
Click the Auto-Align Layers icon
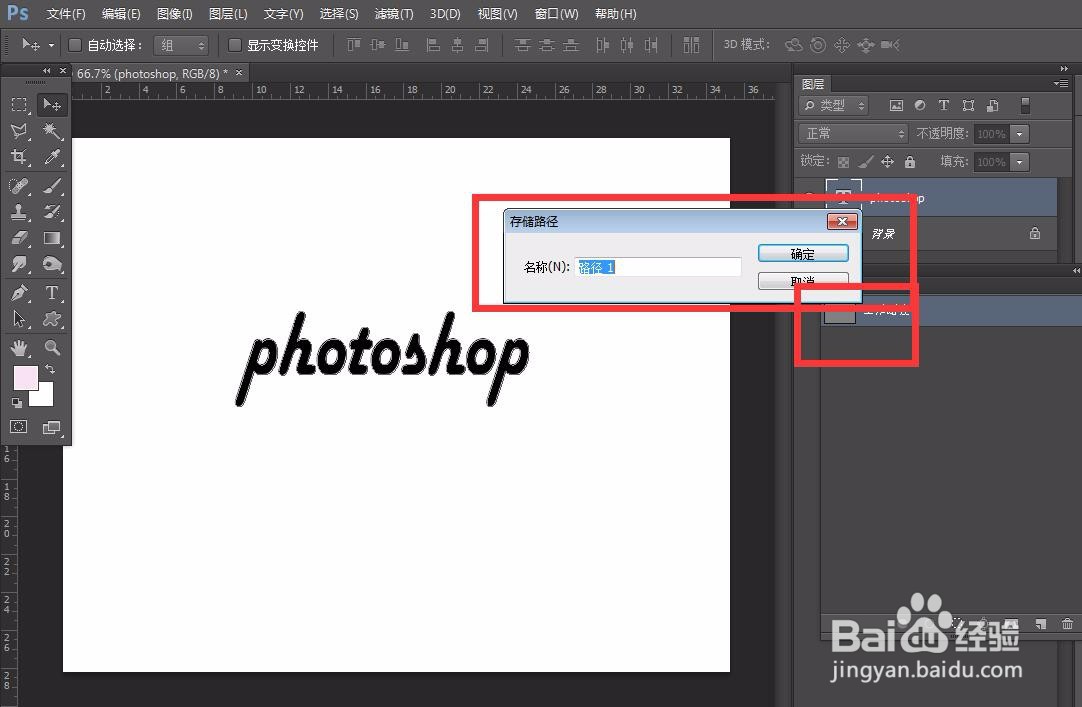(x=691, y=46)
